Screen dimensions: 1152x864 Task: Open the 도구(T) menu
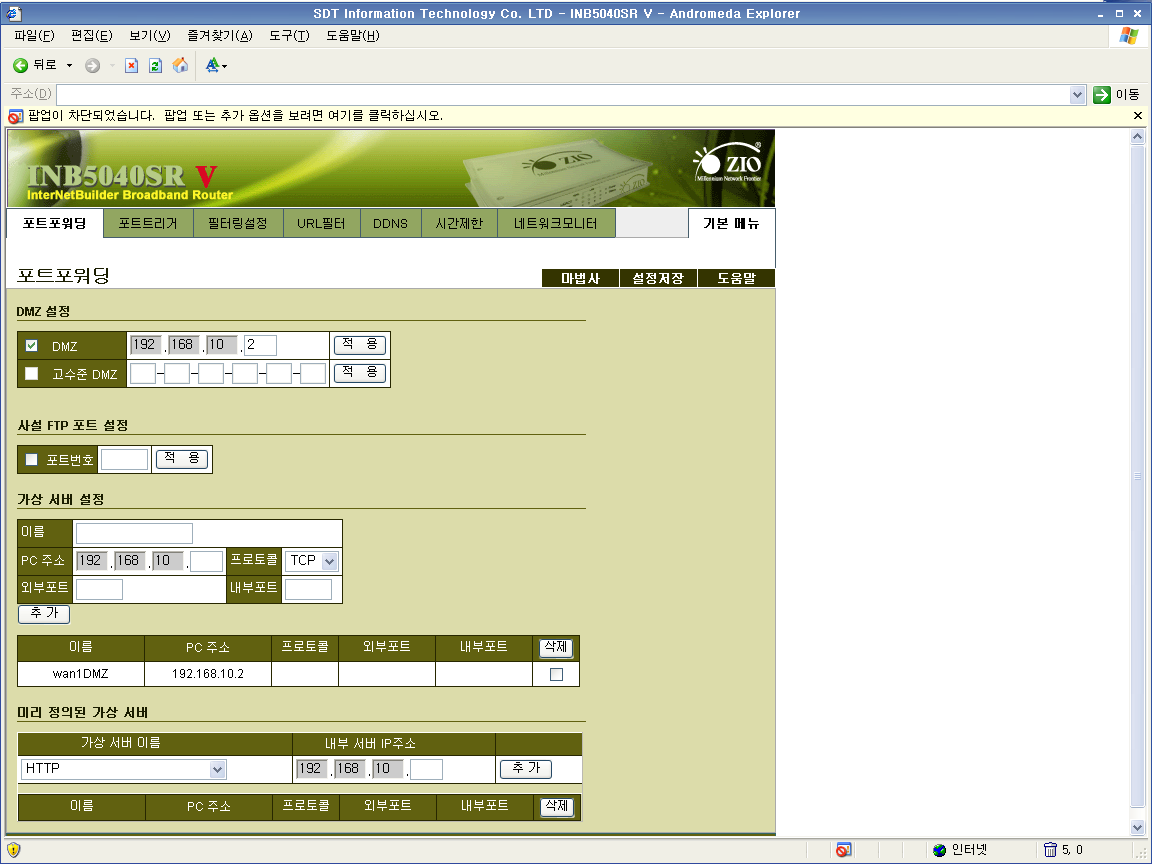tap(289, 35)
